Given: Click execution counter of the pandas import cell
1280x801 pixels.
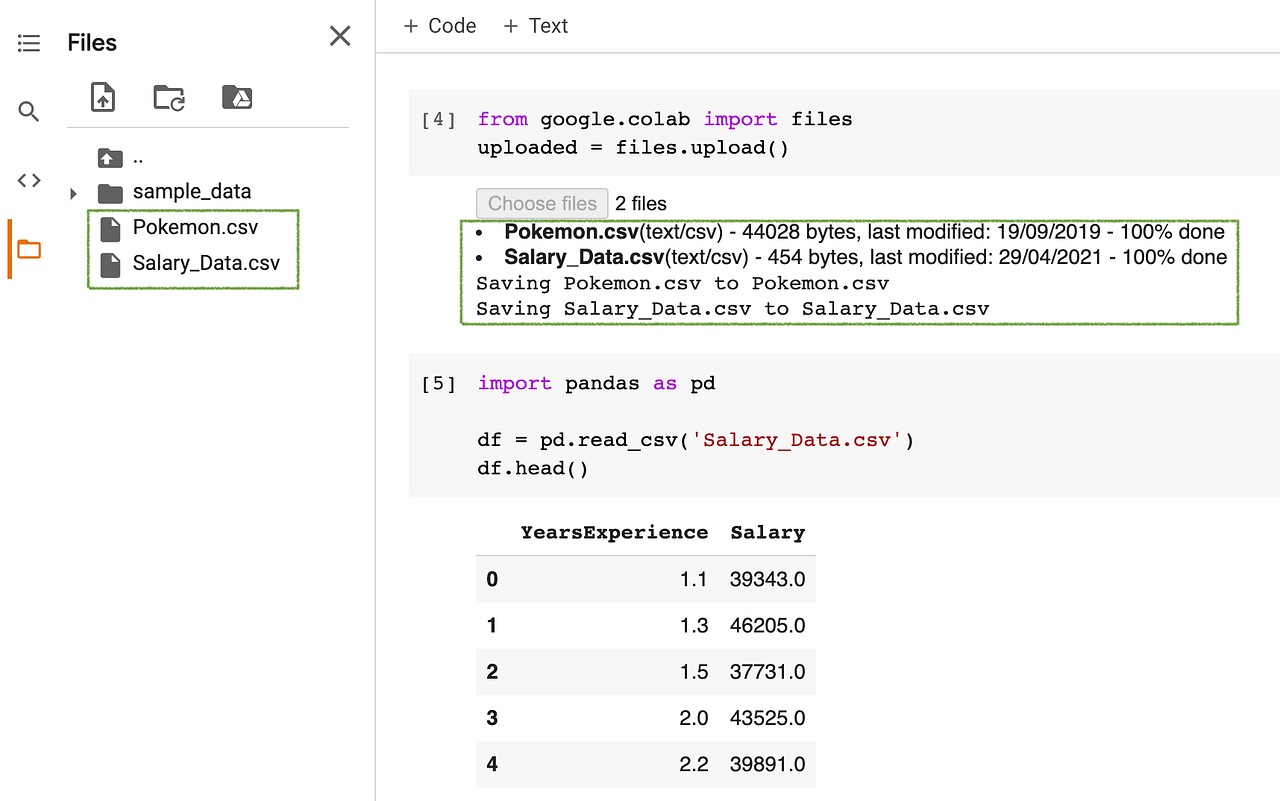Looking at the screenshot, I should pyautogui.click(x=438, y=383).
